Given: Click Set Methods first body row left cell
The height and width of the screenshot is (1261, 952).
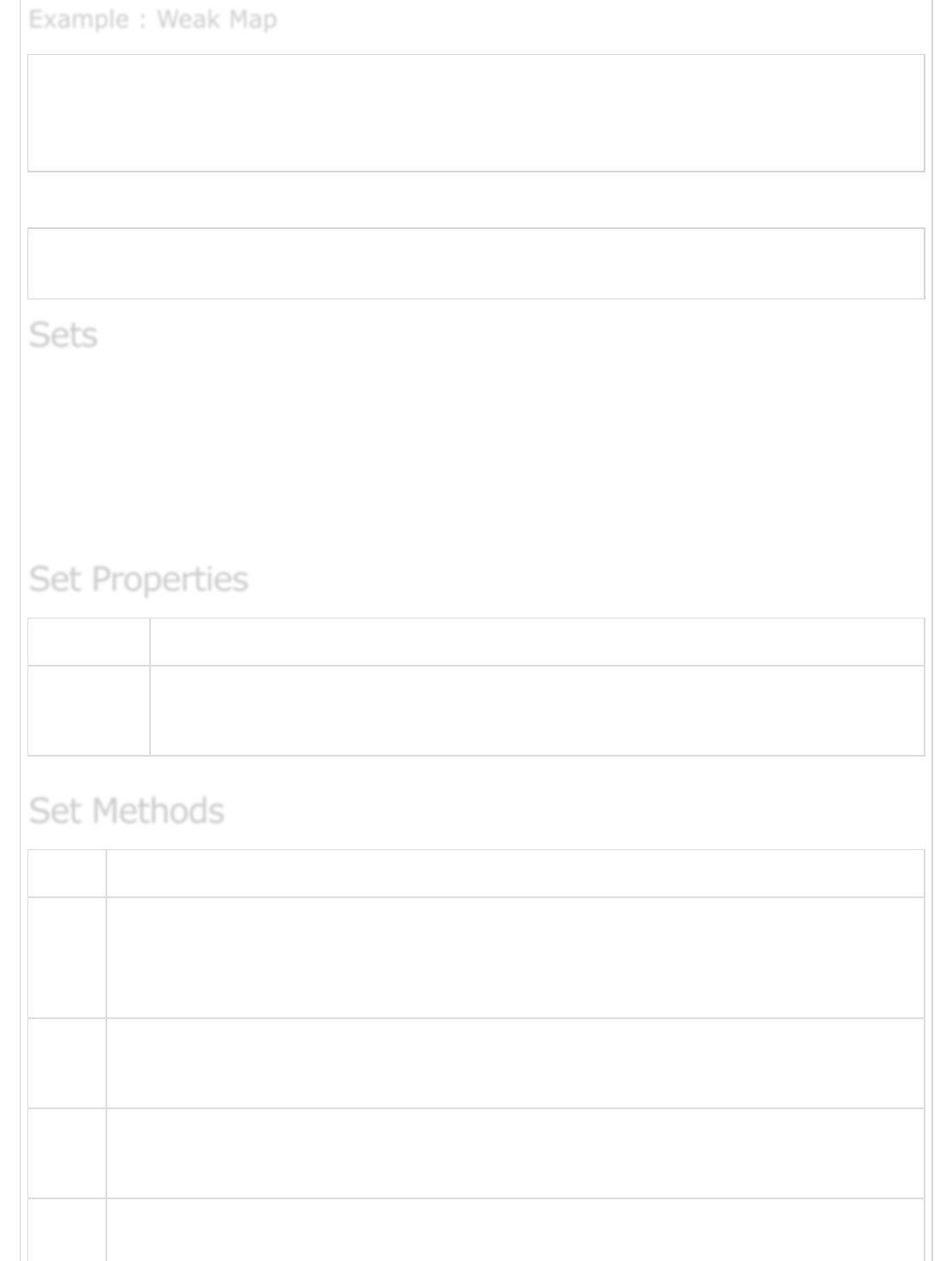Looking at the screenshot, I should (x=67, y=958).
